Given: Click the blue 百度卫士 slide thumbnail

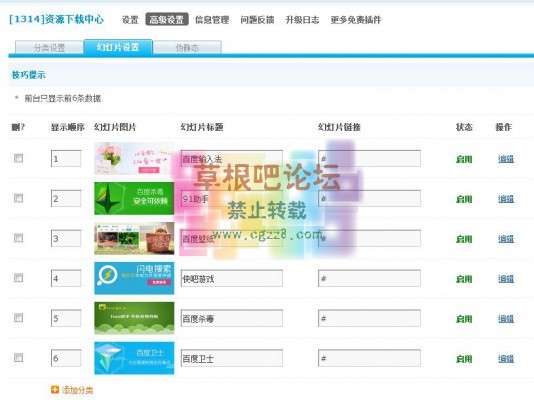Looking at the screenshot, I should (x=134, y=358).
